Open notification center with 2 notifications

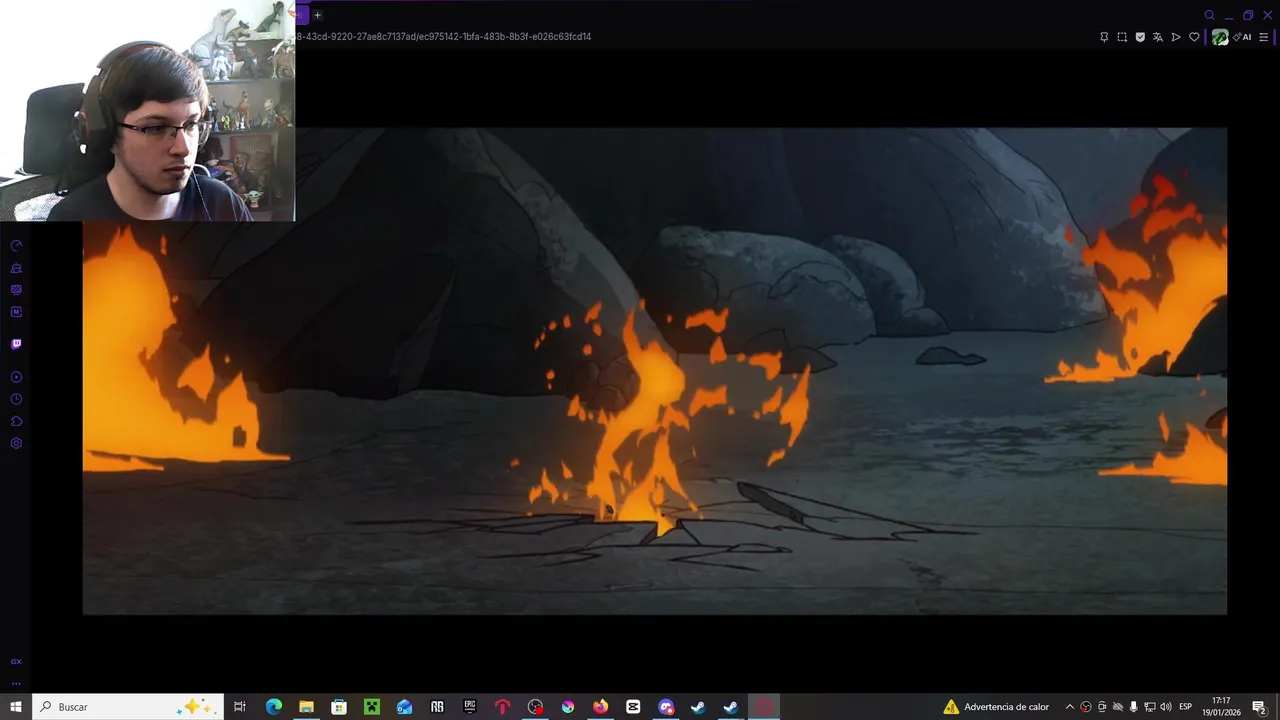[x=1259, y=707]
